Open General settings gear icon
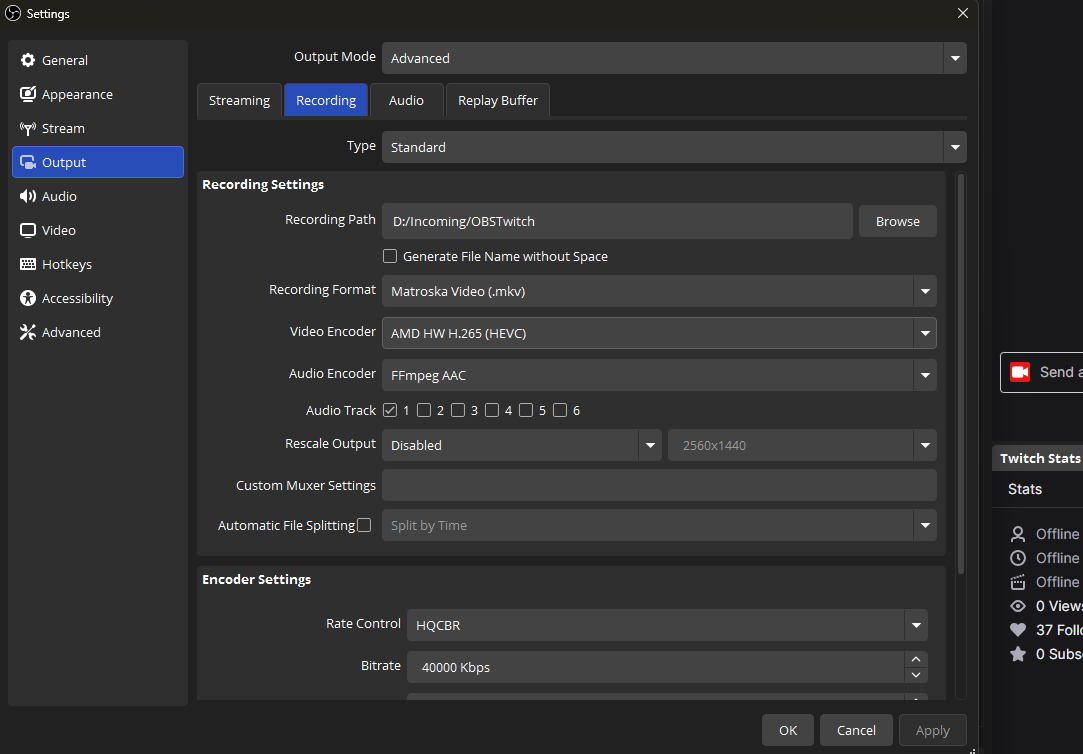This screenshot has width=1083, height=754. 28,61
